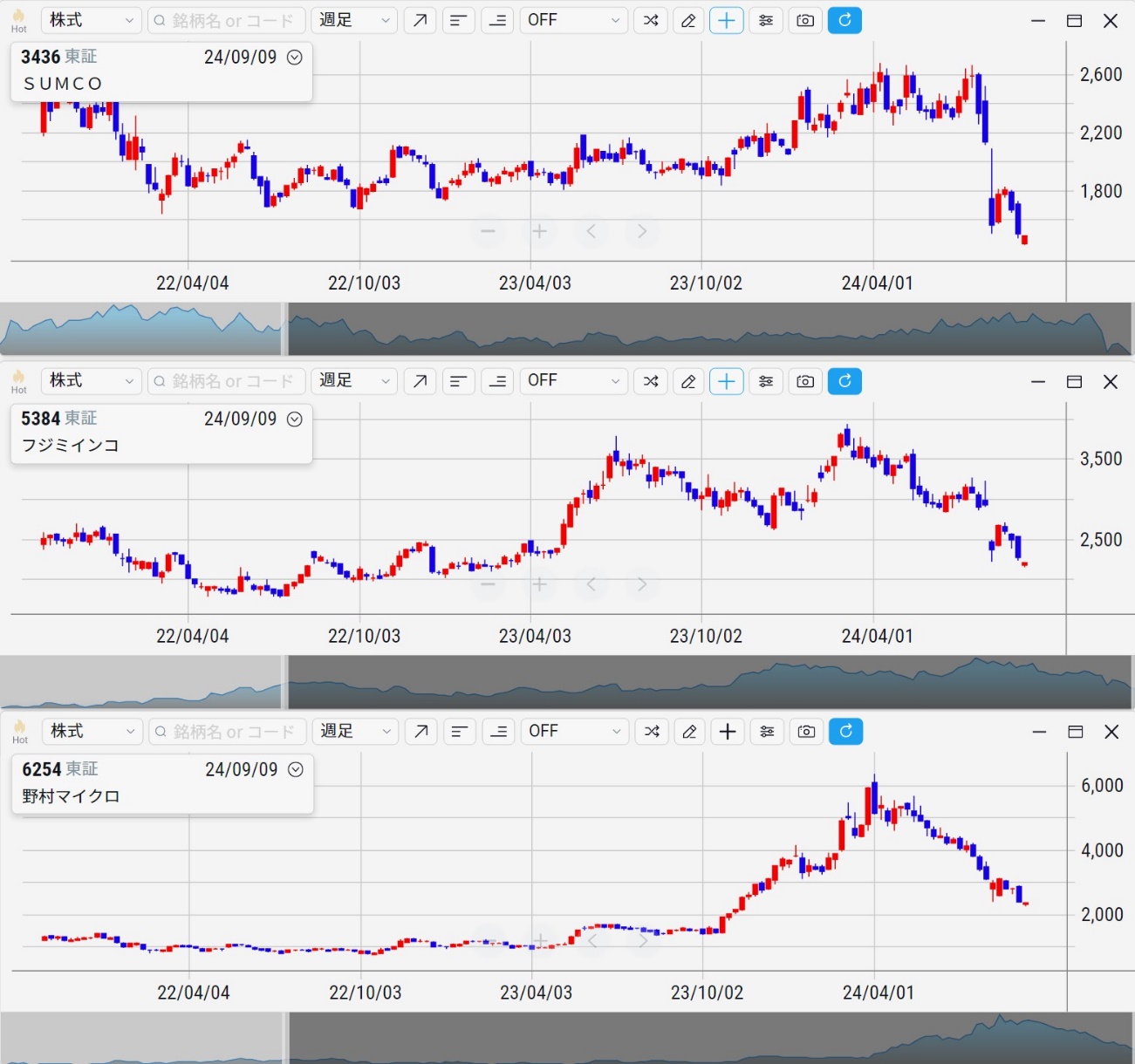Select trend line arrow tool in 野村マイクロ chart
The width and height of the screenshot is (1135, 1064).
(420, 732)
